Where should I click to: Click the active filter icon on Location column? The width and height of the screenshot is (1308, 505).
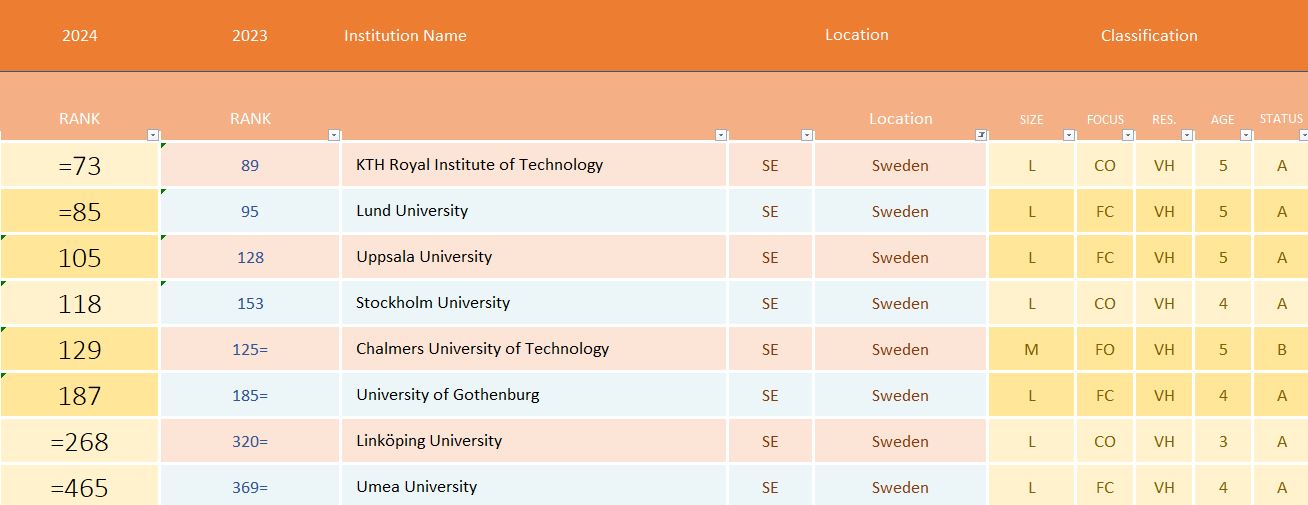coord(981,135)
